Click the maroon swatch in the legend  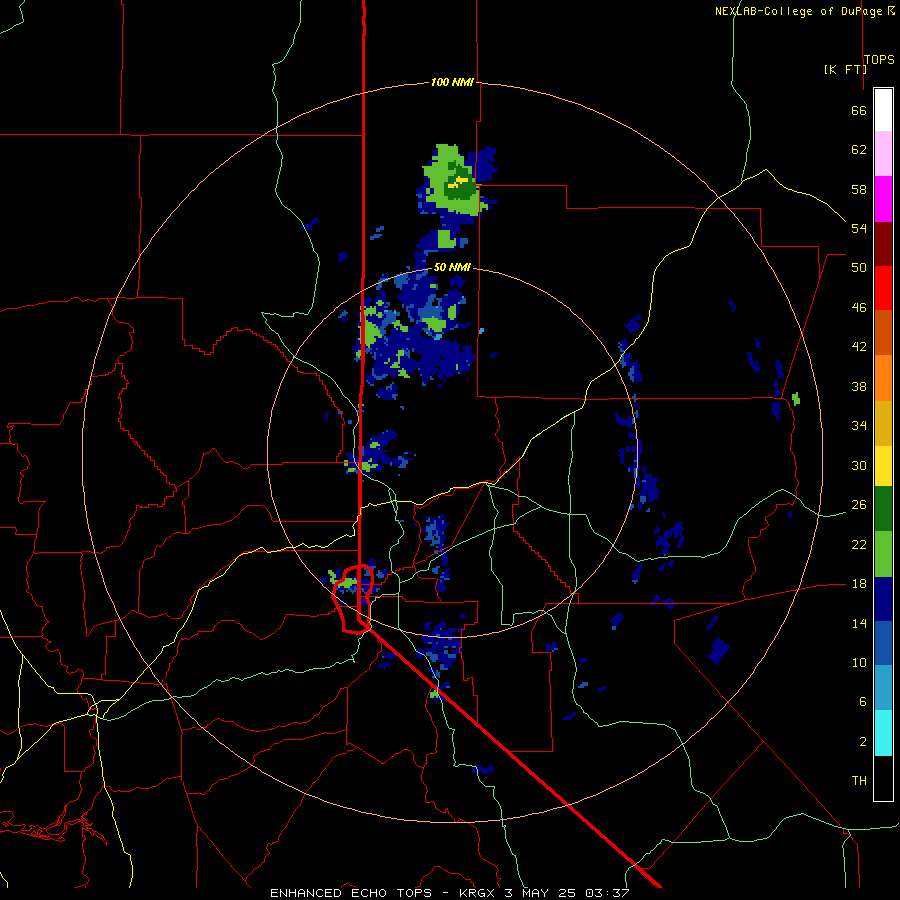tap(883, 243)
